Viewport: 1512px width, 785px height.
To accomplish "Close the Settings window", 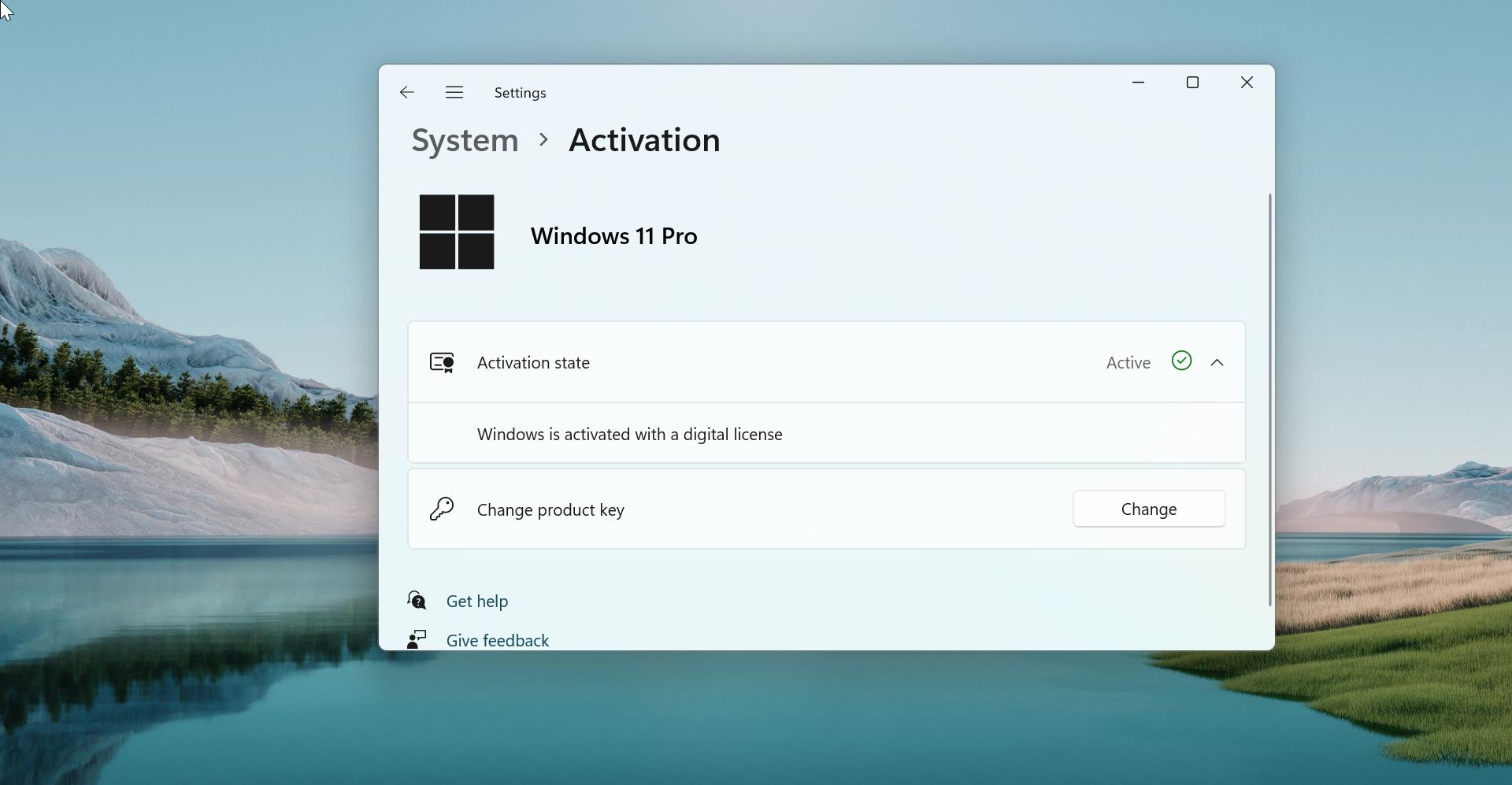I will click(x=1247, y=83).
